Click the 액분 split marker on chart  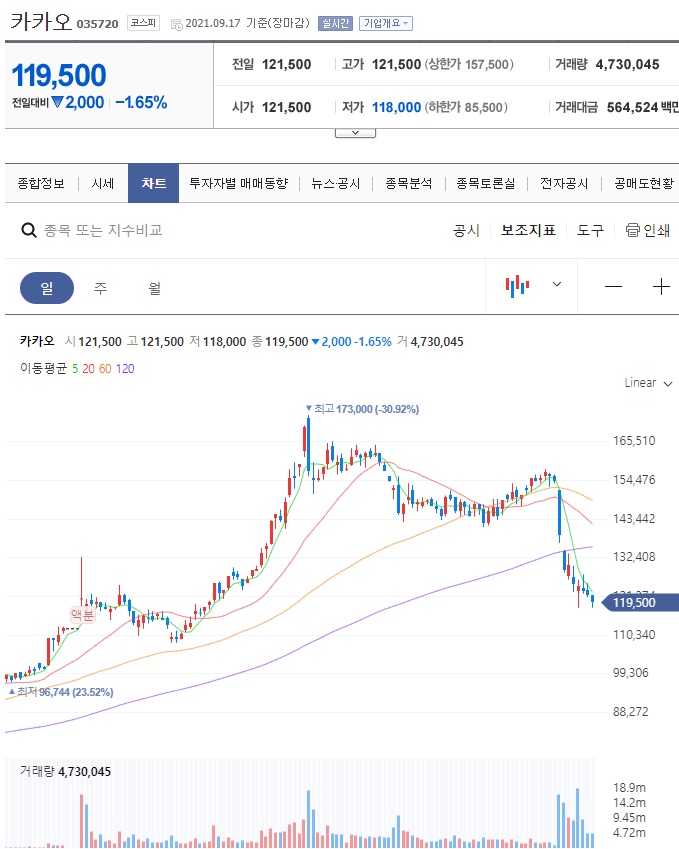82,614
